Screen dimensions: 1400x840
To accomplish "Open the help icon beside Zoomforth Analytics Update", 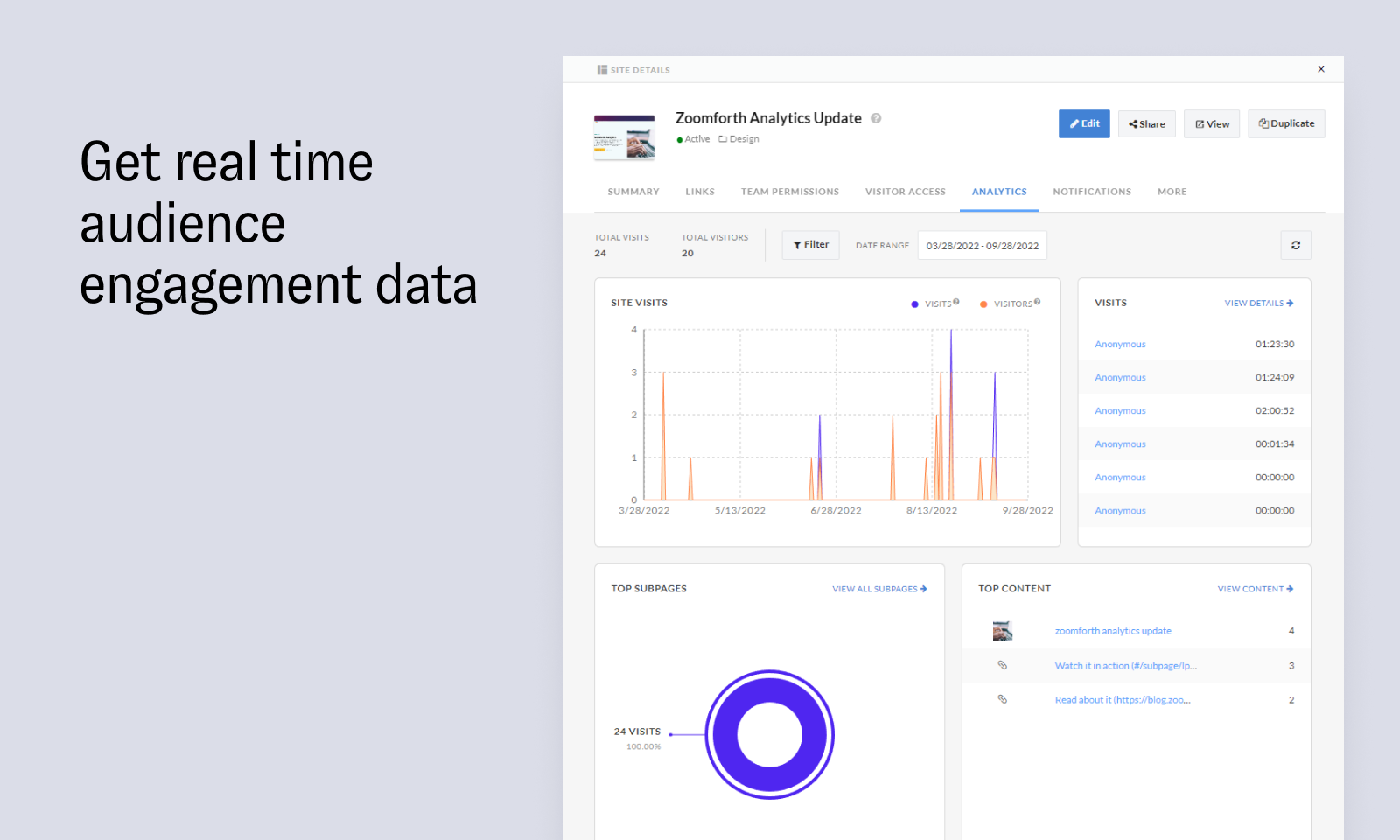I will 876,118.
